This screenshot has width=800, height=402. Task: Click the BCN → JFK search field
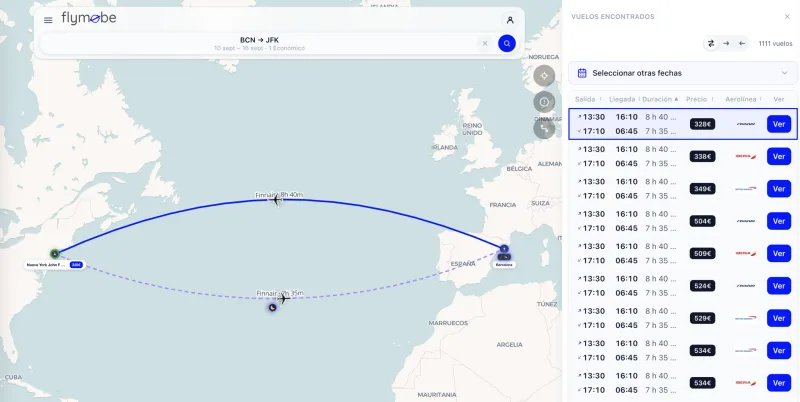pos(259,43)
